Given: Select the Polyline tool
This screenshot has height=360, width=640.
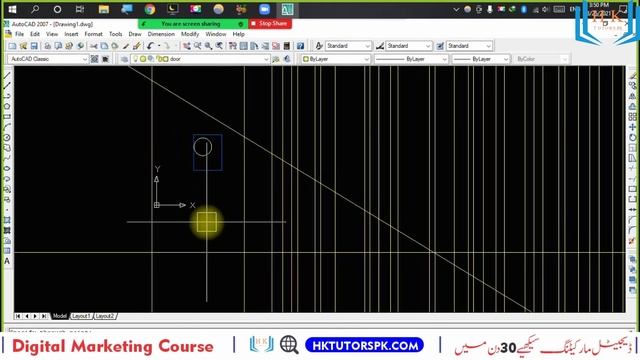Looking at the screenshot, I should pos(7,96).
